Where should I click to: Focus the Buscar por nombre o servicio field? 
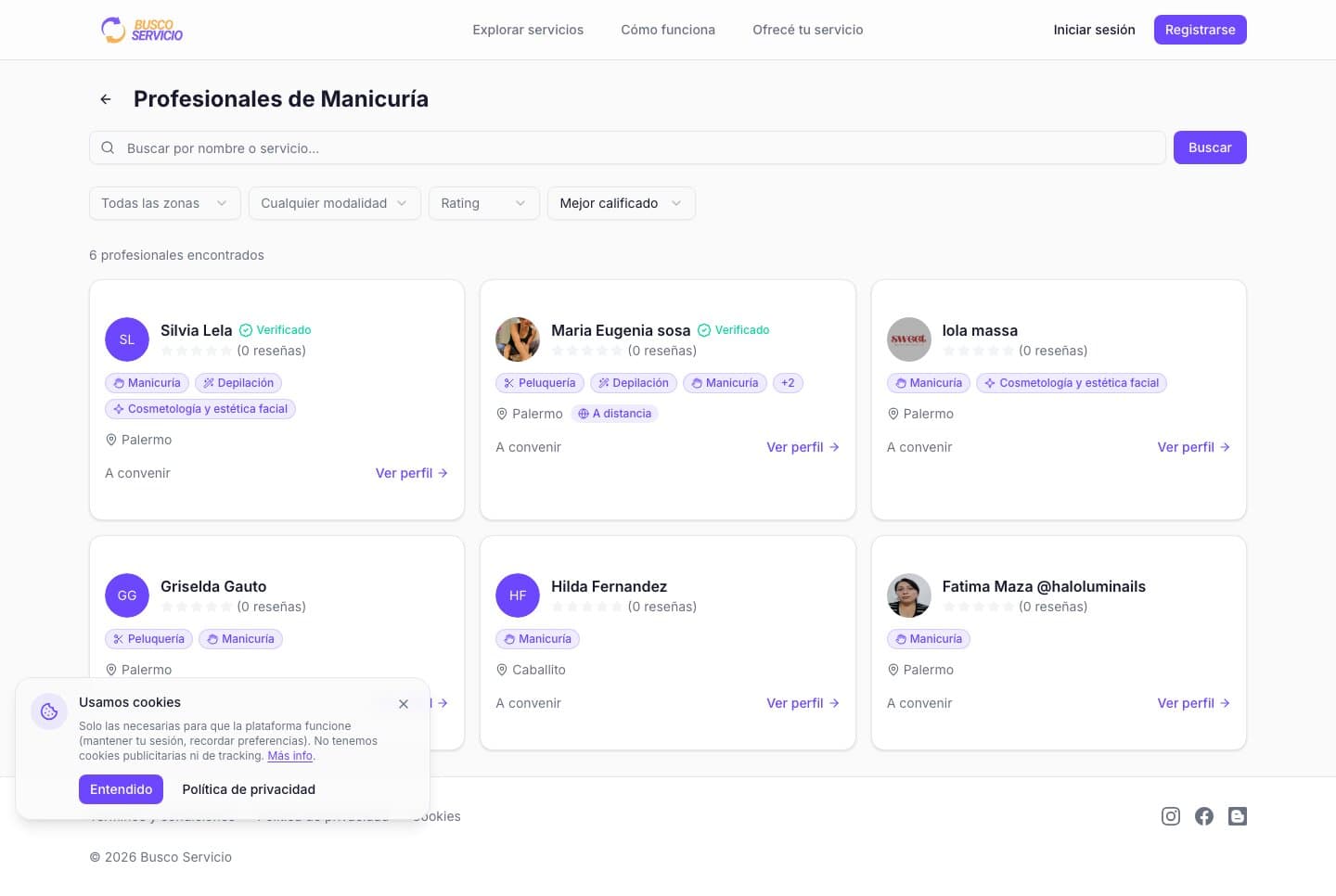627,147
